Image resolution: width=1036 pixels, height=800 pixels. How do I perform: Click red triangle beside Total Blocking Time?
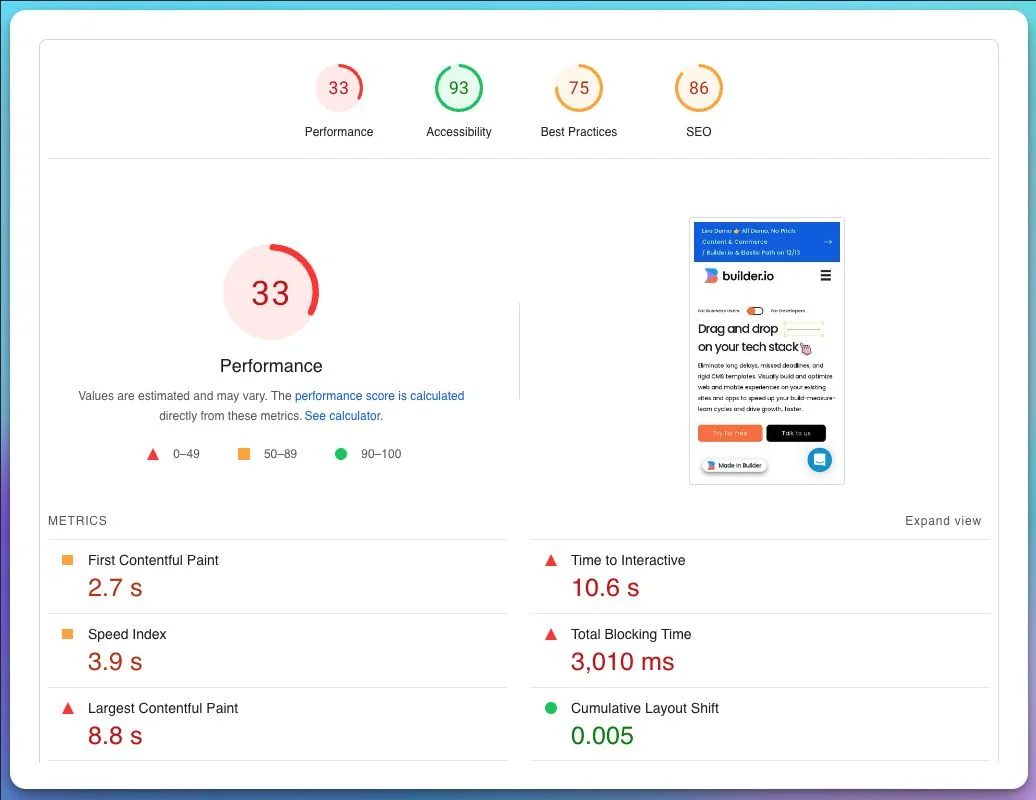pyautogui.click(x=550, y=634)
